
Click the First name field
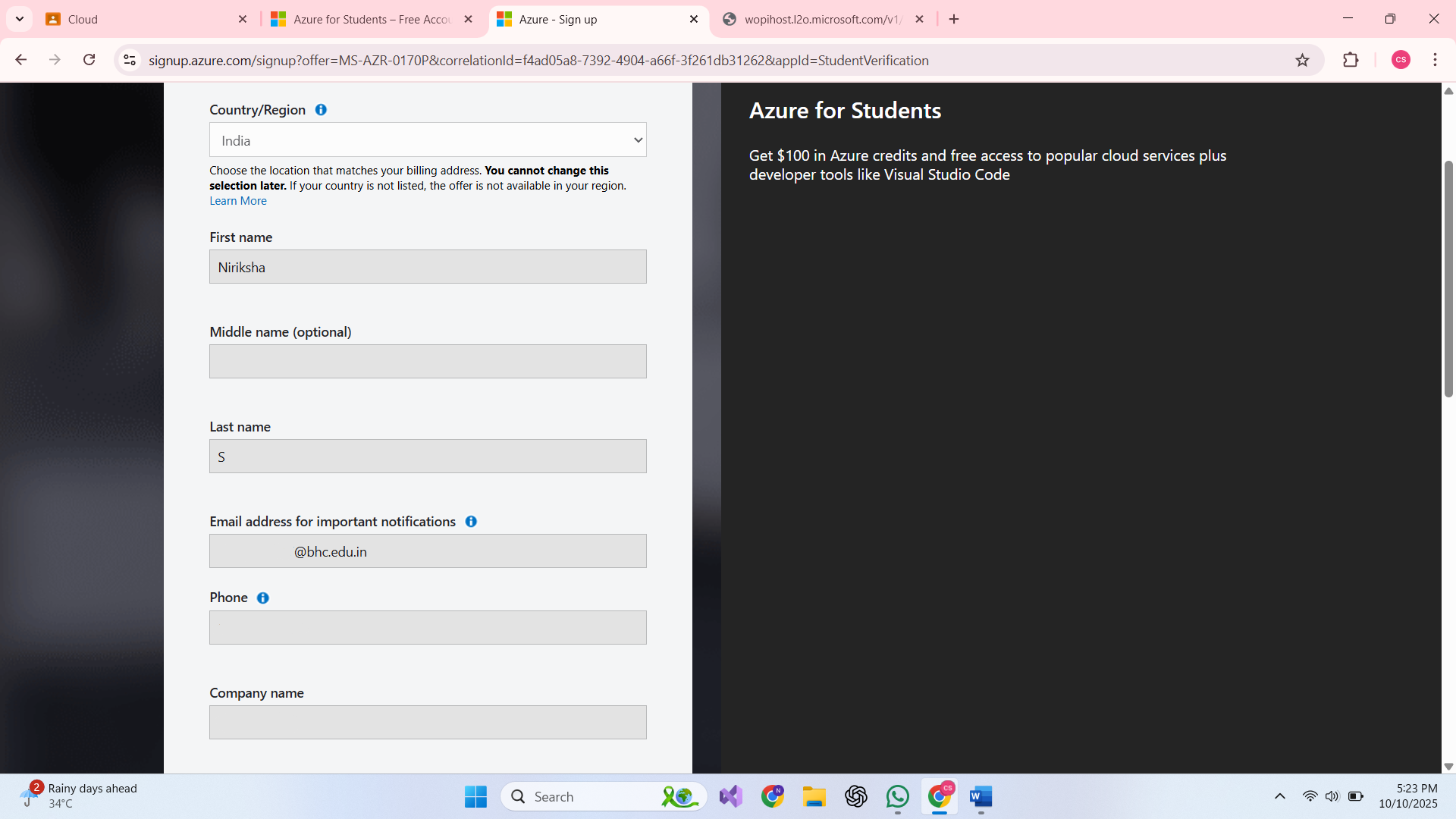click(428, 267)
